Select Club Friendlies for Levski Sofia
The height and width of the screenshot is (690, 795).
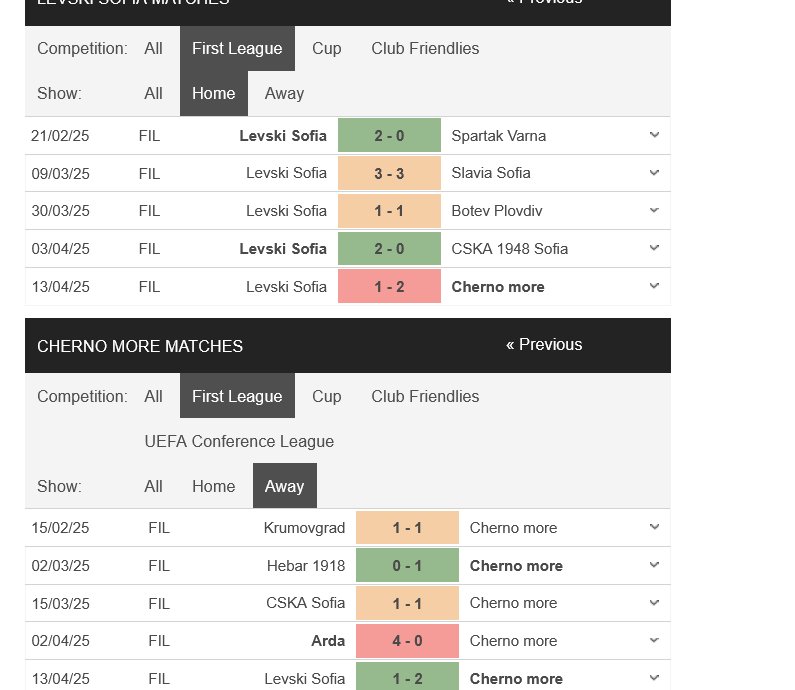(x=425, y=49)
